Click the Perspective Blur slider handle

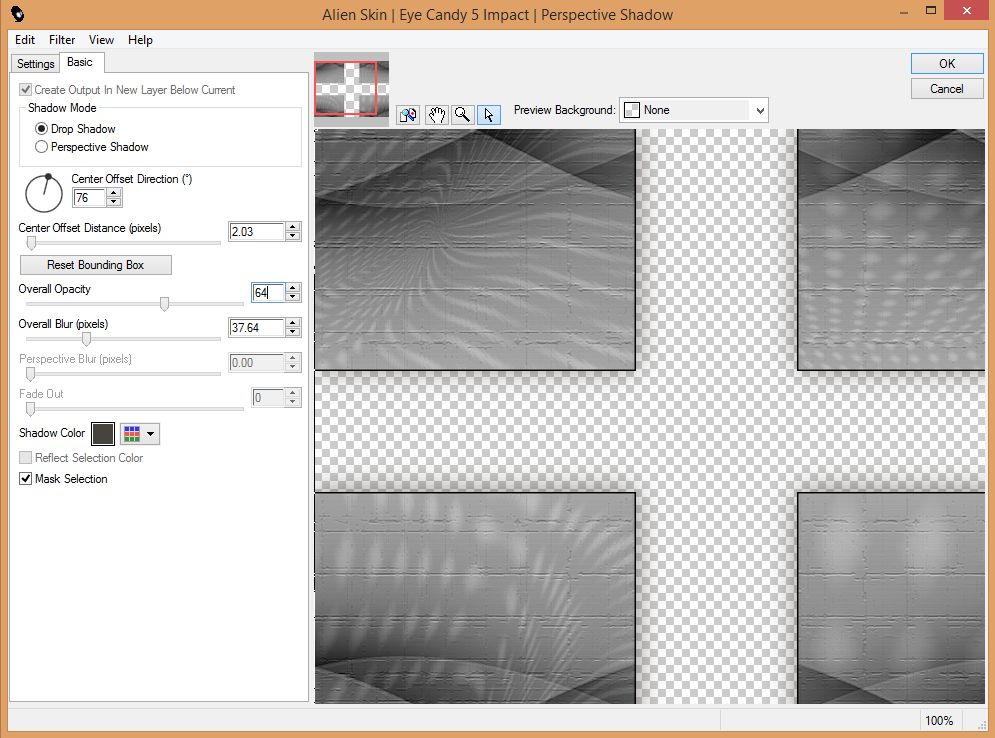click(x=30, y=374)
